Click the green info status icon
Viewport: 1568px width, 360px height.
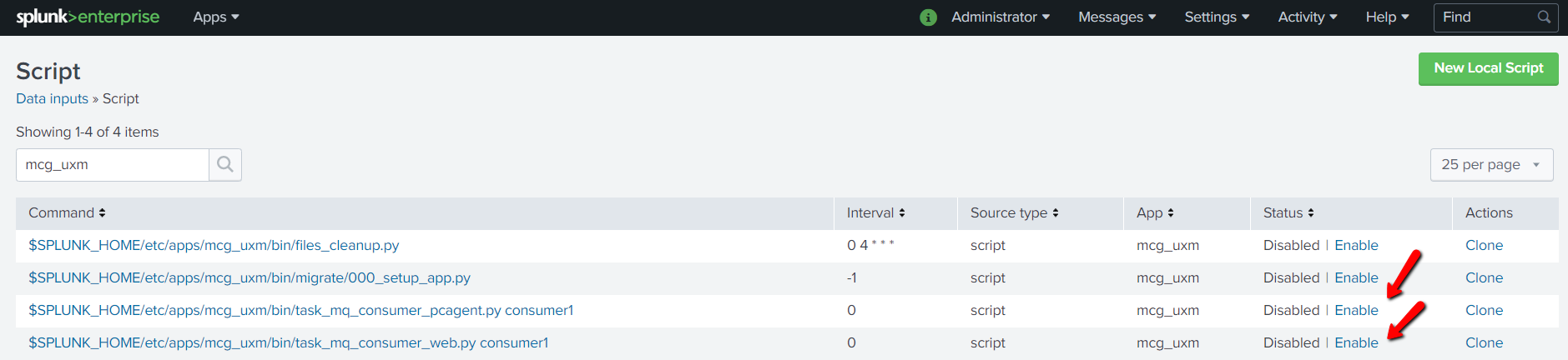[928, 17]
